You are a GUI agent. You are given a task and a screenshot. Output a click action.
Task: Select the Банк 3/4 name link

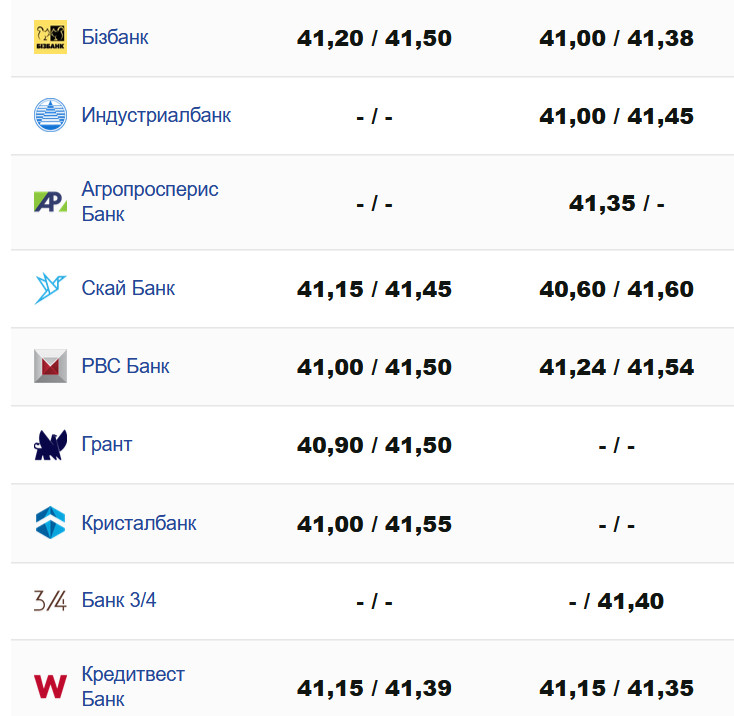pos(119,601)
